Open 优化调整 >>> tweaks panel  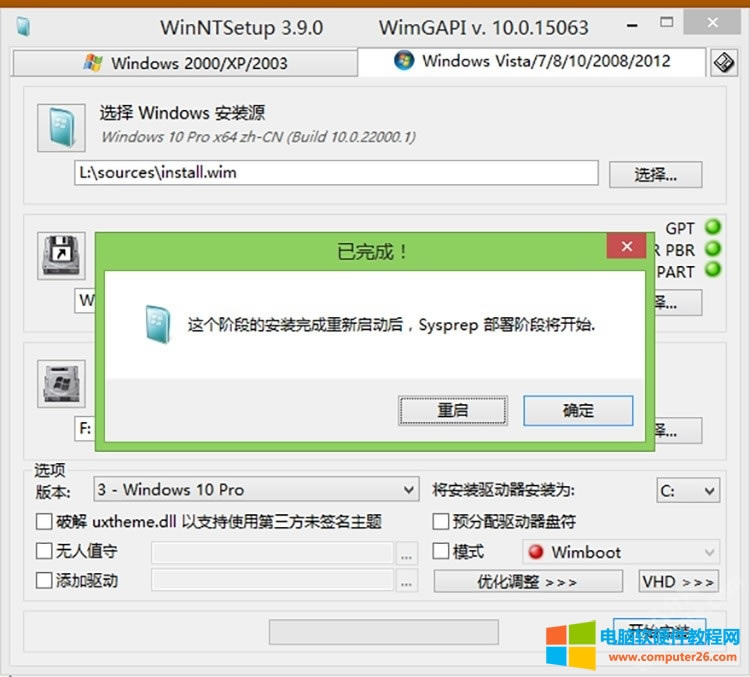tap(528, 581)
